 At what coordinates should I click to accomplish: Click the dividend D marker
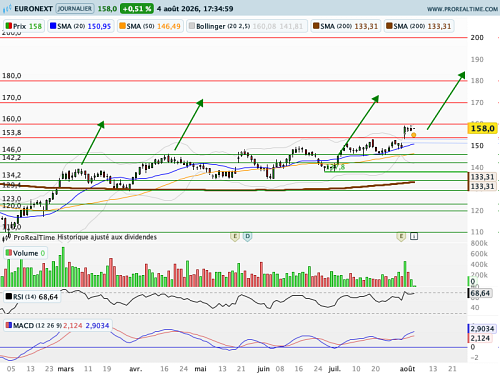click(247, 237)
